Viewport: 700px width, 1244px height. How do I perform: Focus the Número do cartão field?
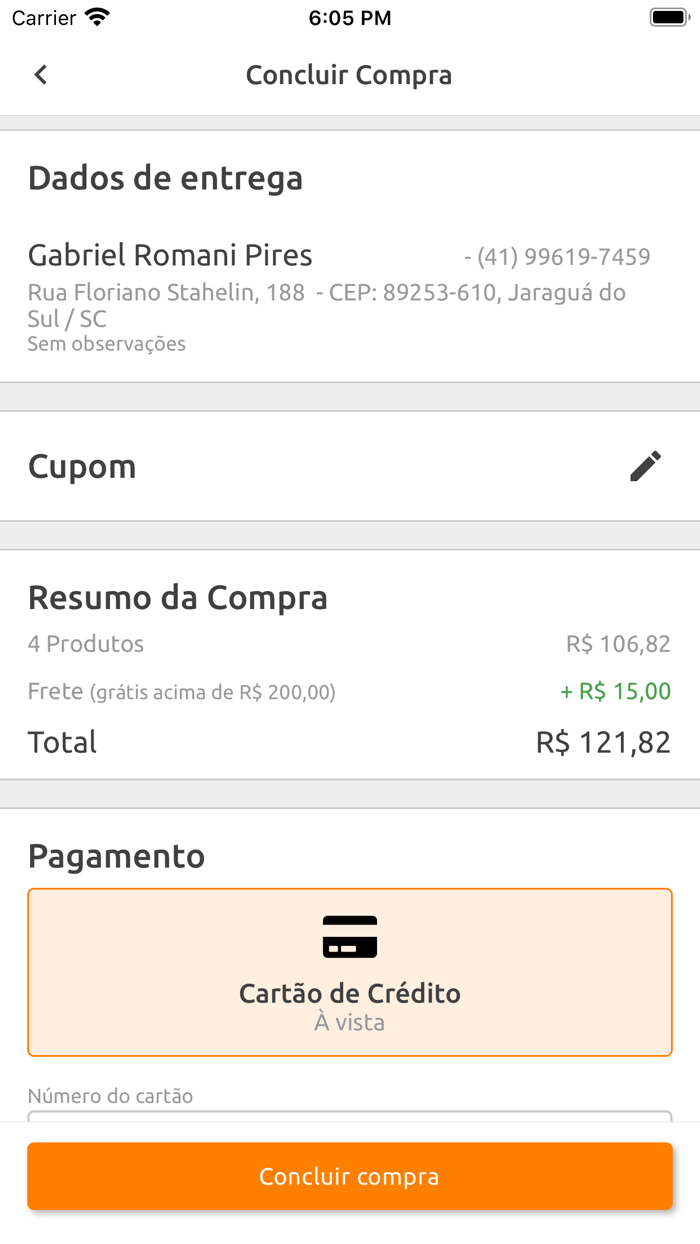[349, 1116]
